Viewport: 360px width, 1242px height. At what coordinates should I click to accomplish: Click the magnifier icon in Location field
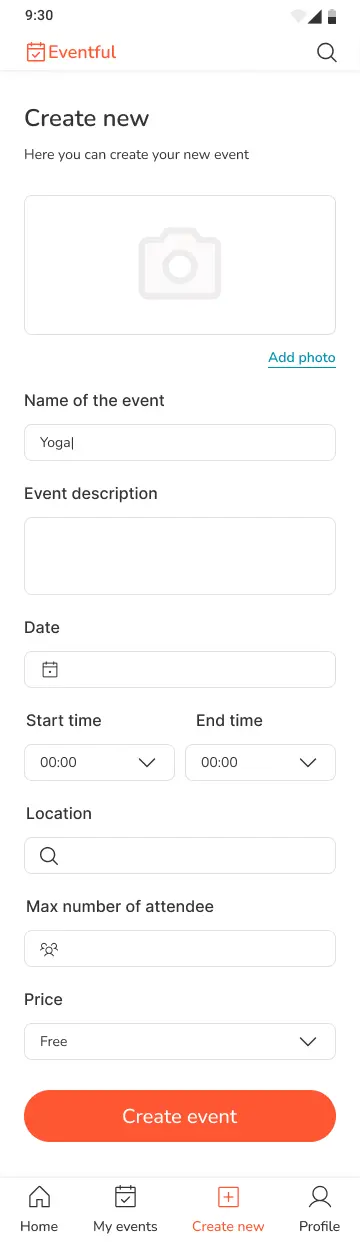pos(48,855)
